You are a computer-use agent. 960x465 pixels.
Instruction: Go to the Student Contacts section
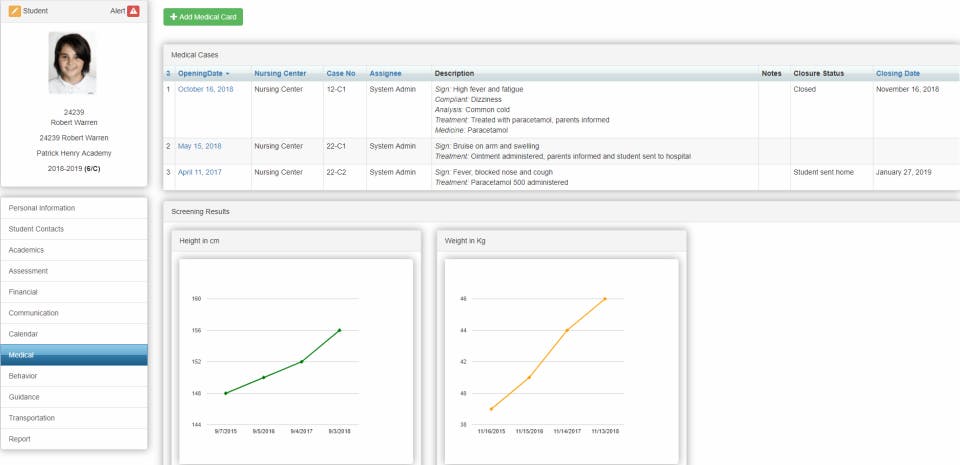74,229
